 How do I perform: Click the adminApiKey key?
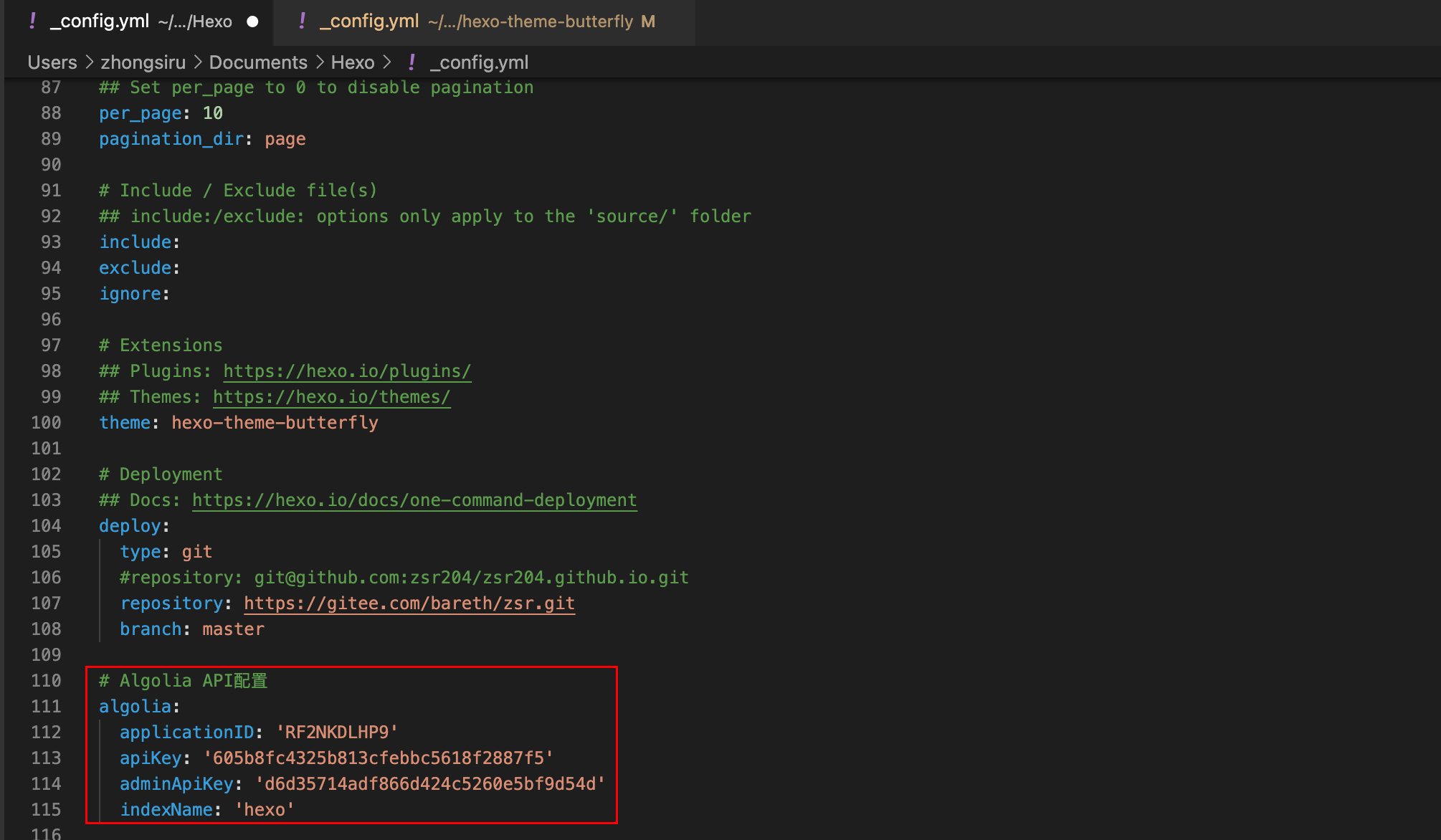tap(176, 784)
